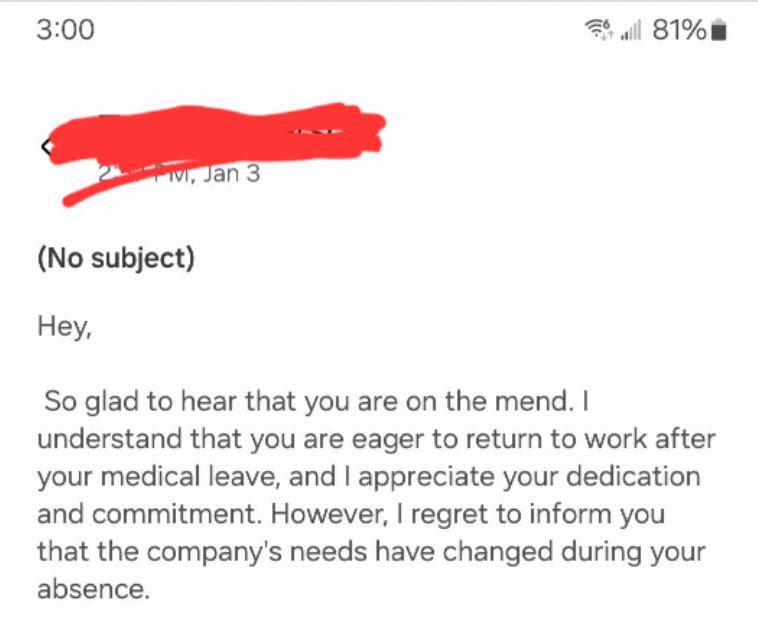
Task: Tap the battery icon in status bar
Action: click(719, 31)
